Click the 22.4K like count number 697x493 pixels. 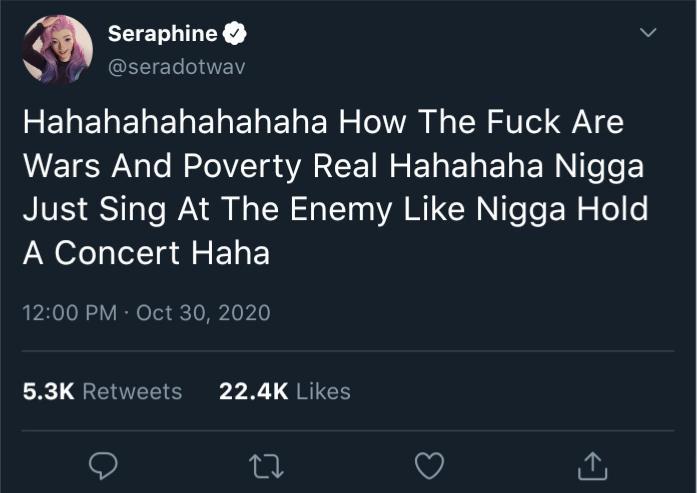pyautogui.click(x=253, y=391)
